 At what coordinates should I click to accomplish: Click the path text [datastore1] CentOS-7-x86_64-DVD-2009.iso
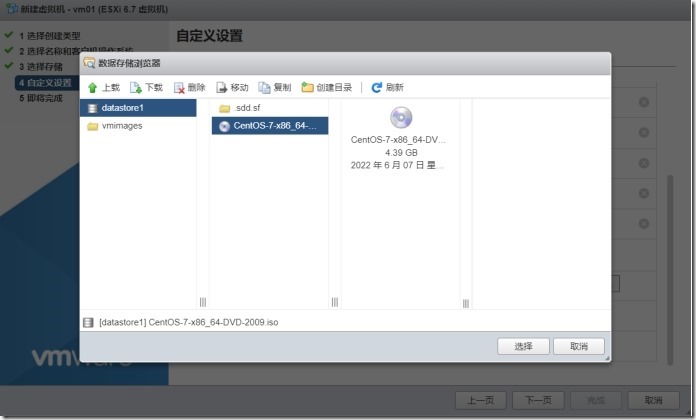189,322
